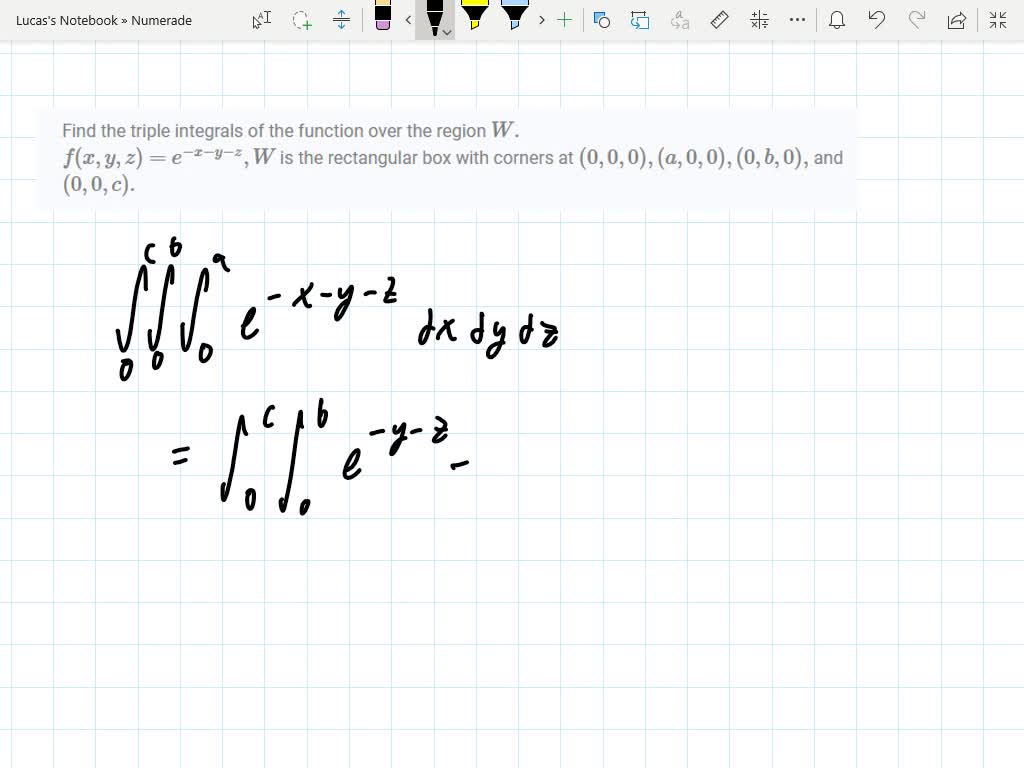Click the Share icon
This screenshot has height=768, width=1024.
tap(955, 20)
